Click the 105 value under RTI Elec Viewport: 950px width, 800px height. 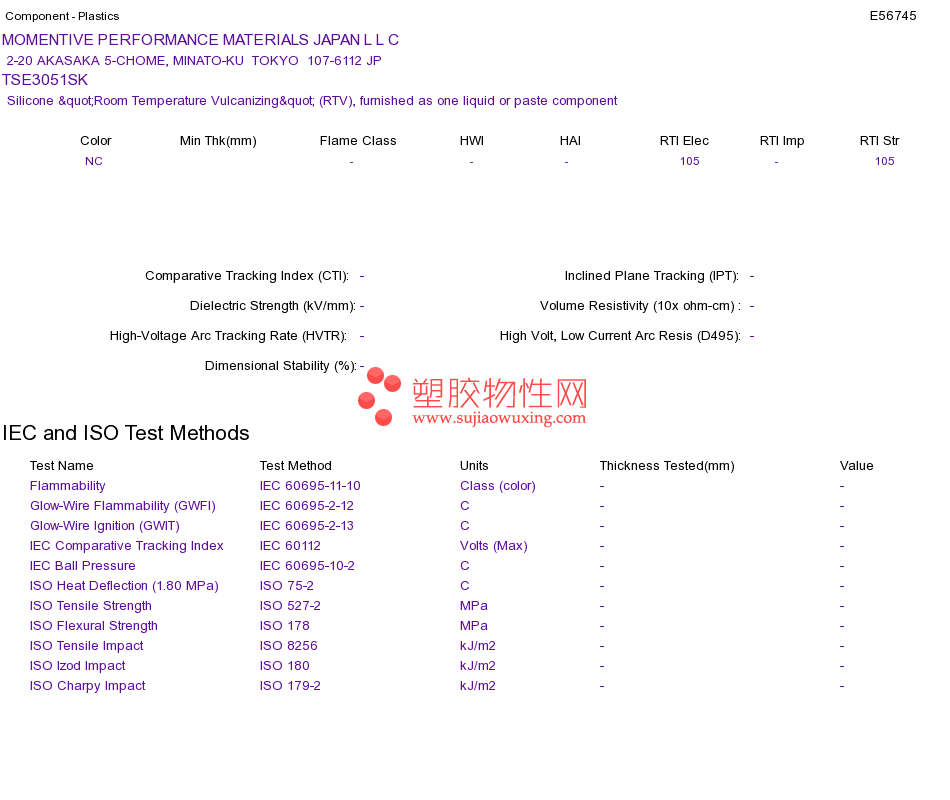(689, 161)
